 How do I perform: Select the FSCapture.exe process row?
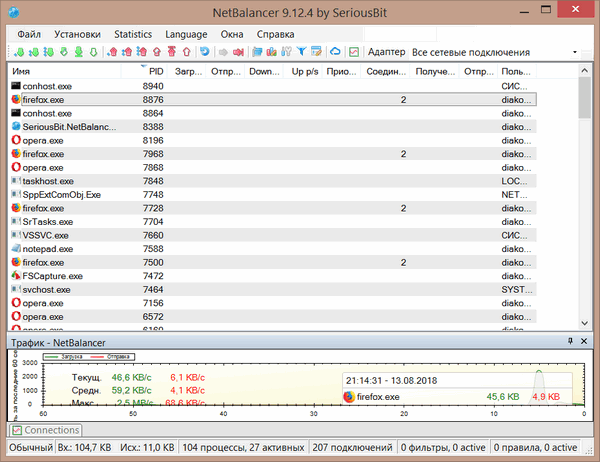[x=272, y=276]
